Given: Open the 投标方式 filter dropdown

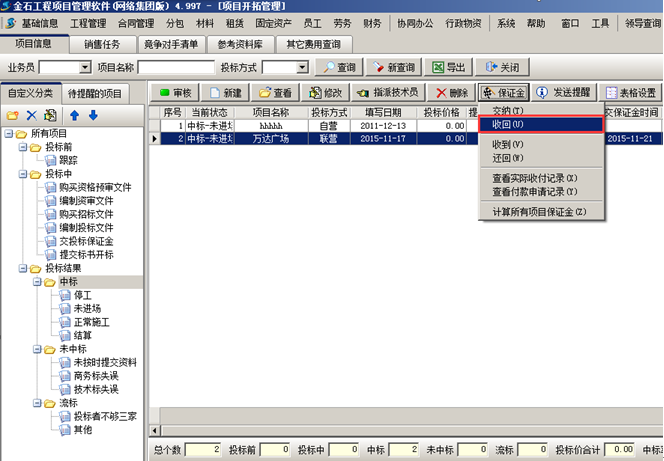Looking at the screenshot, I should [301, 67].
